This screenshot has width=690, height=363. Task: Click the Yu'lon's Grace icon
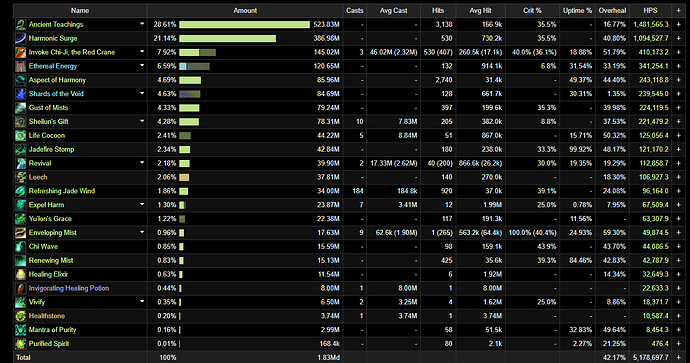[x=21, y=219]
